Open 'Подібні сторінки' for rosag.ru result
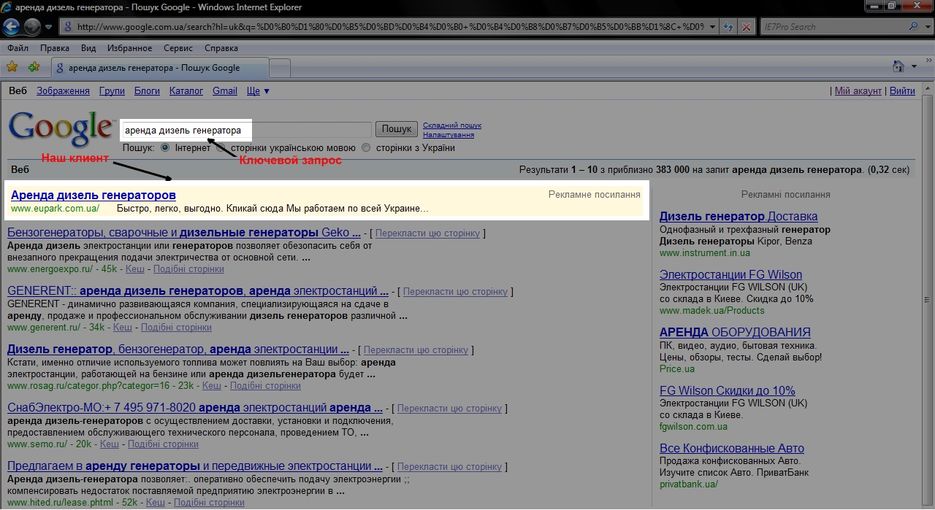The height and width of the screenshot is (510, 935). pos(265,386)
